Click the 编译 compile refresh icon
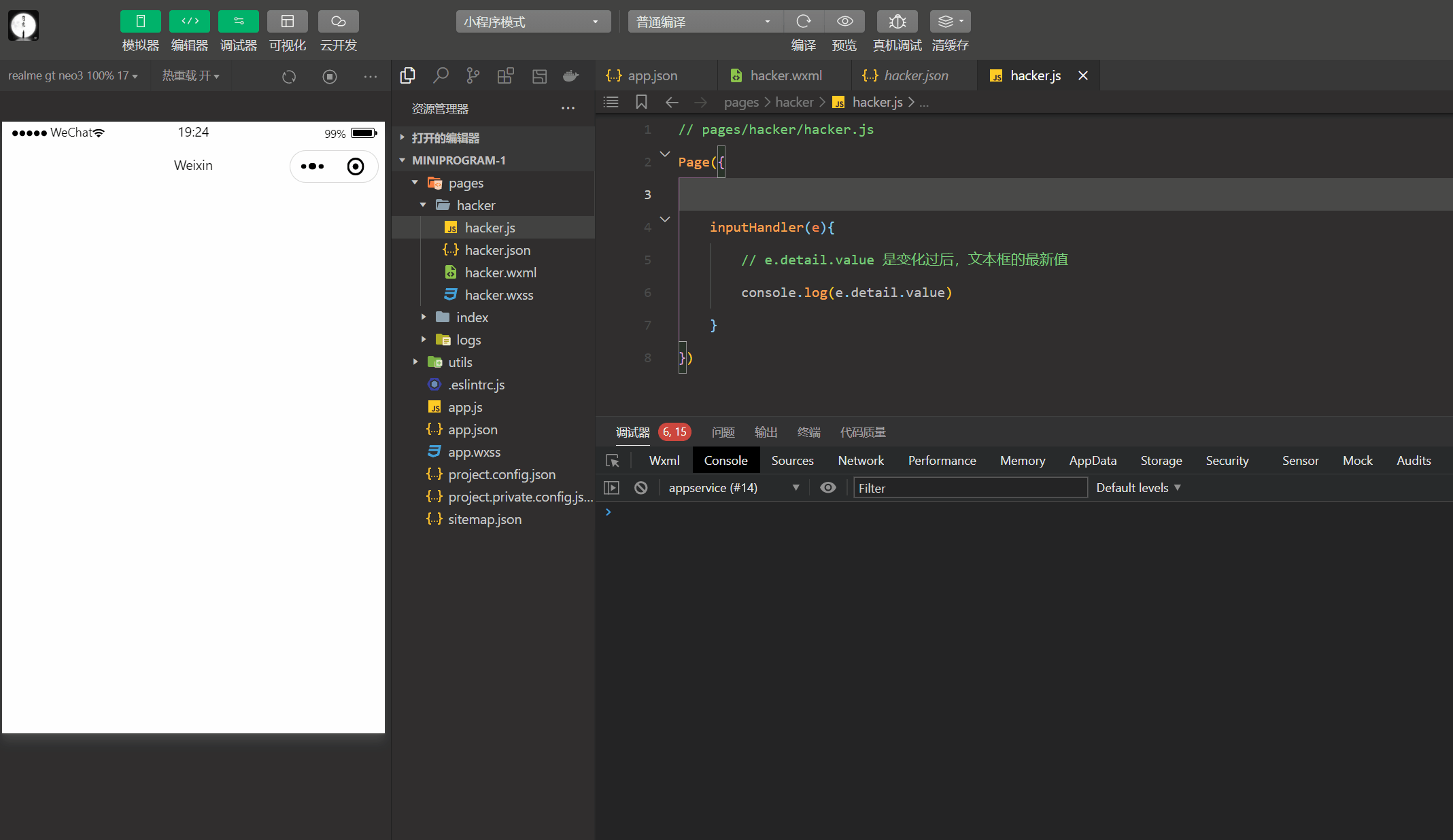The width and height of the screenshot is (1453, 840). (x=804, y=22)
